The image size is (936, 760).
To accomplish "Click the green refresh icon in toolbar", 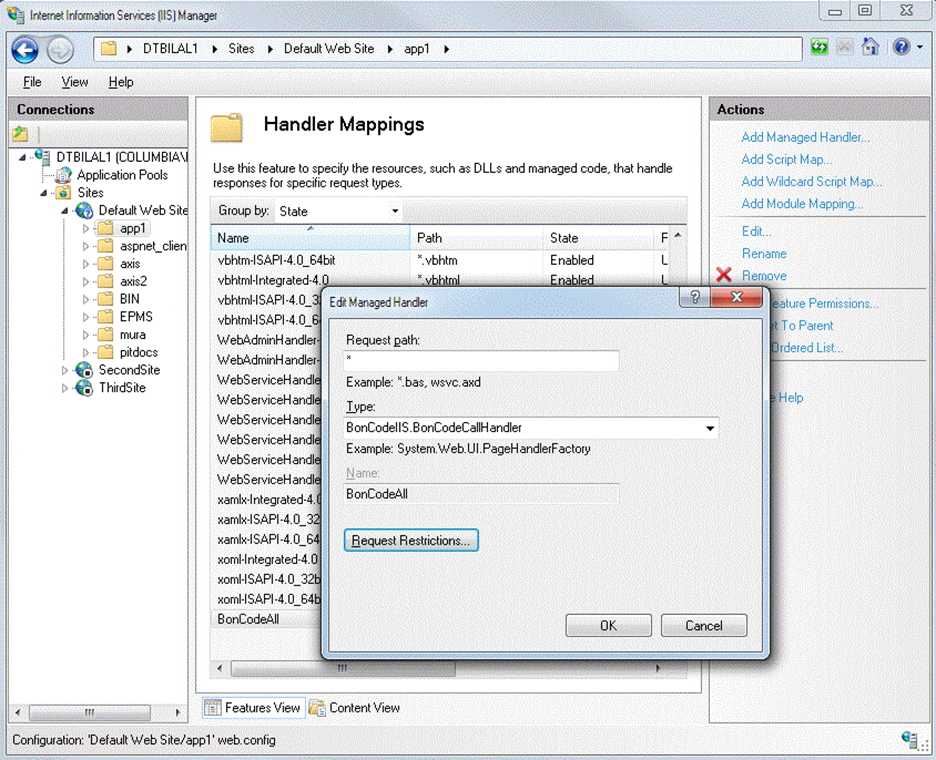I will pos(820,47).
